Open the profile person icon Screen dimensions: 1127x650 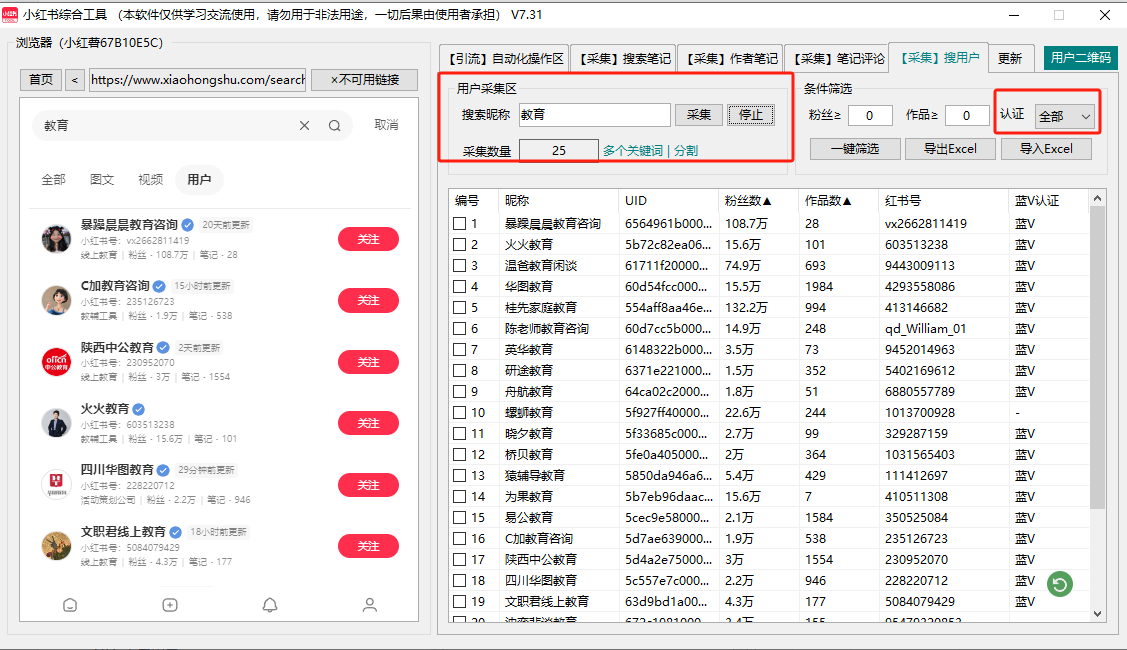(370, 605)
